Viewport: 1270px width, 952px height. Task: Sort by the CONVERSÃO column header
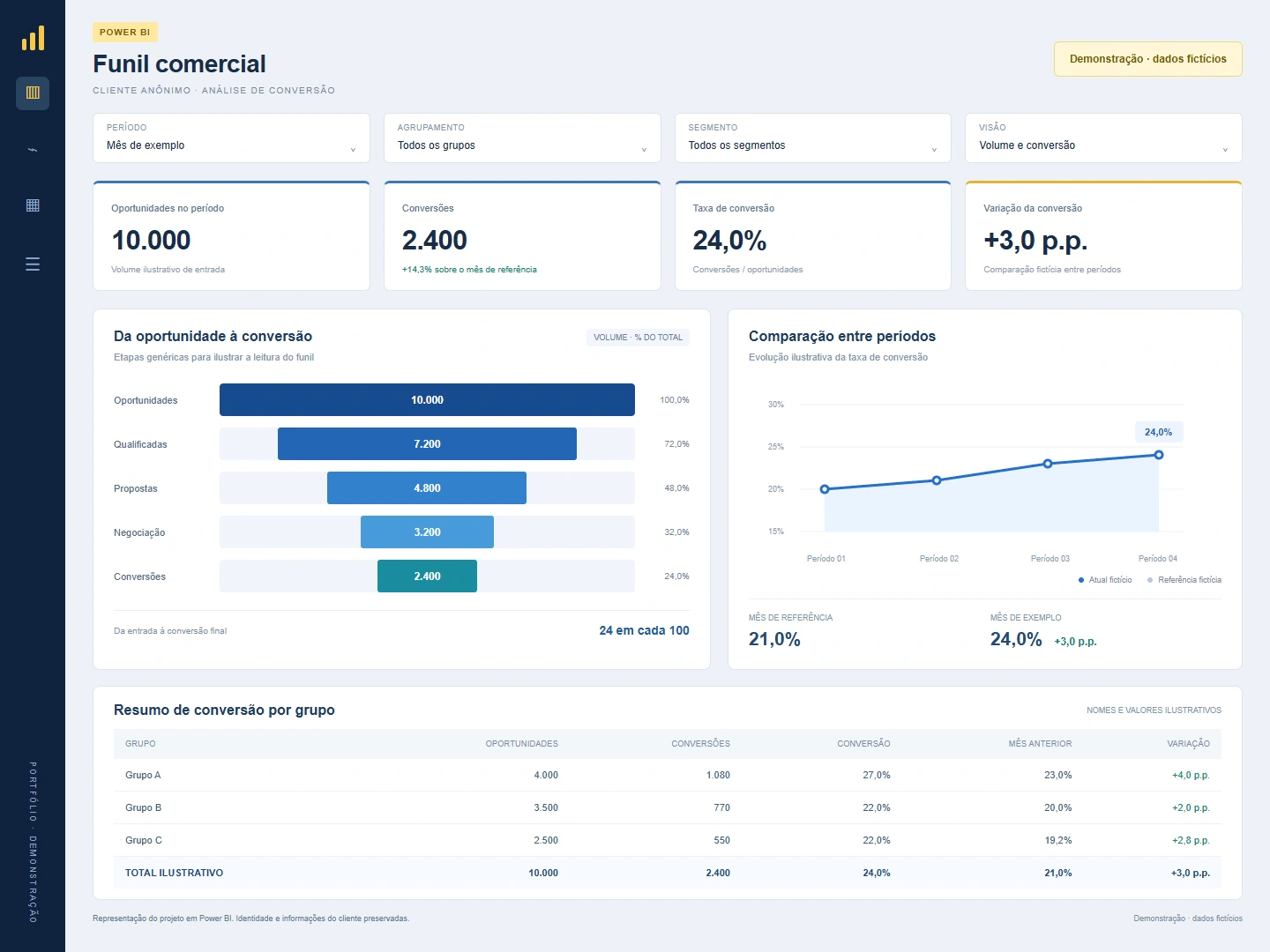pos(863,744)
